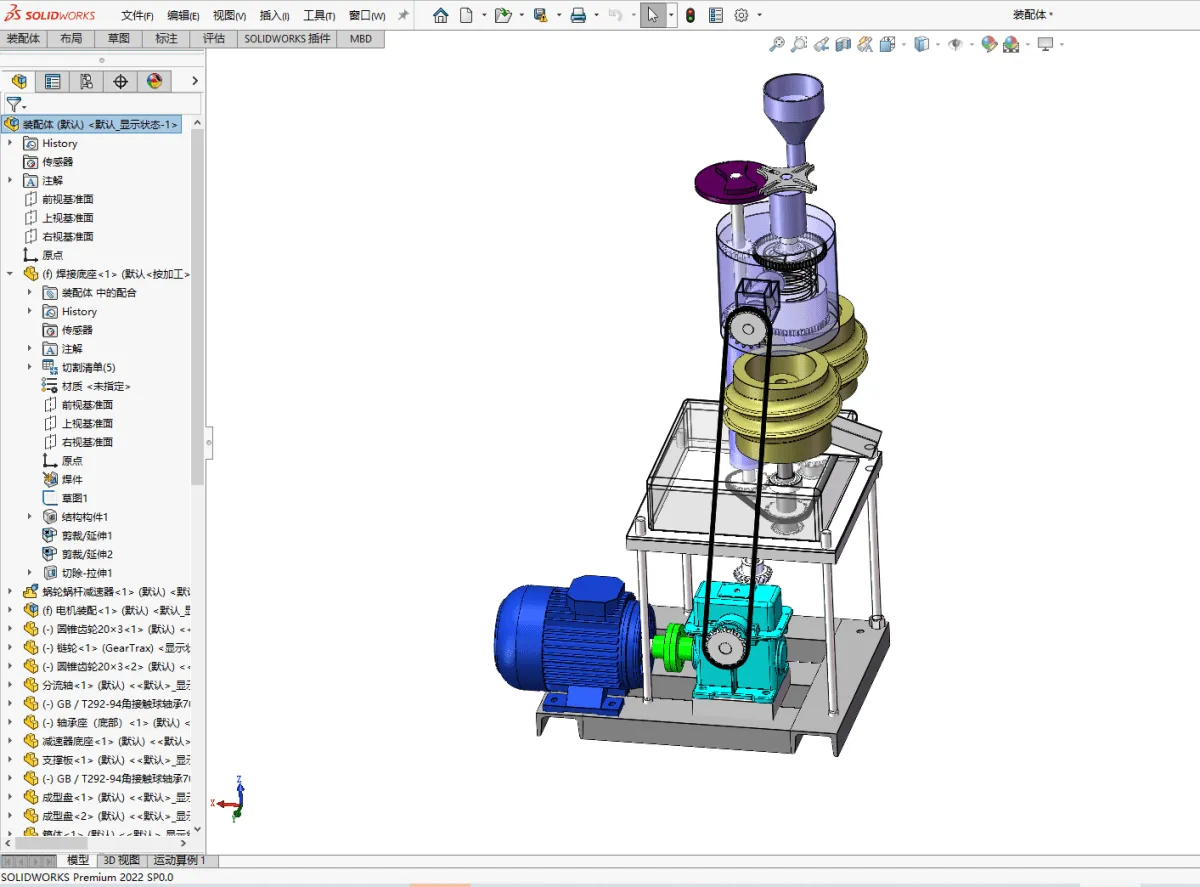
Task: Click the Print icon in the toolbar
Action: click(x=578, y=15)
